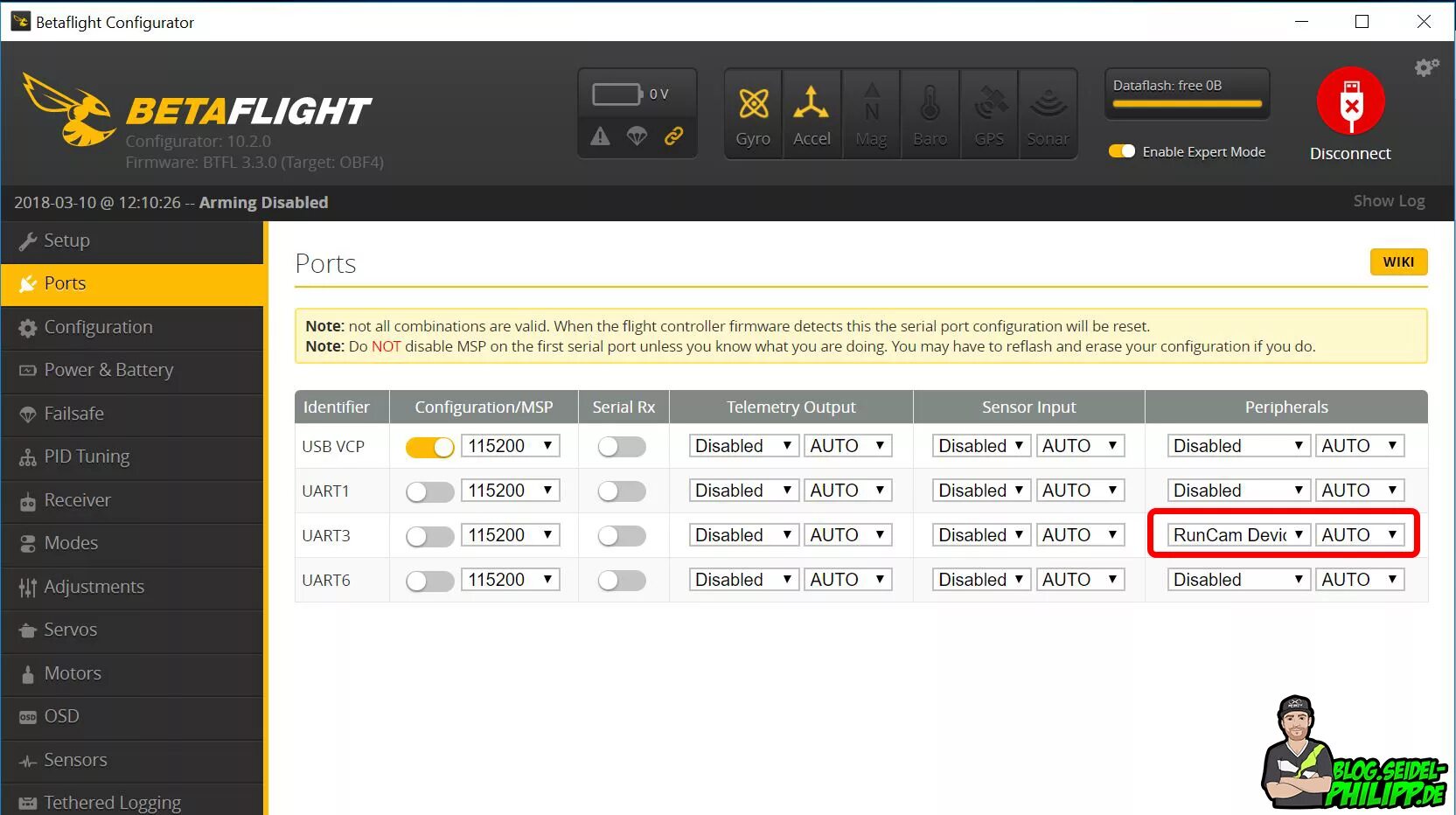Screen dimensions: 1456x815
Task: Switch to the Receiver tab
Action: tap(132, 501)
